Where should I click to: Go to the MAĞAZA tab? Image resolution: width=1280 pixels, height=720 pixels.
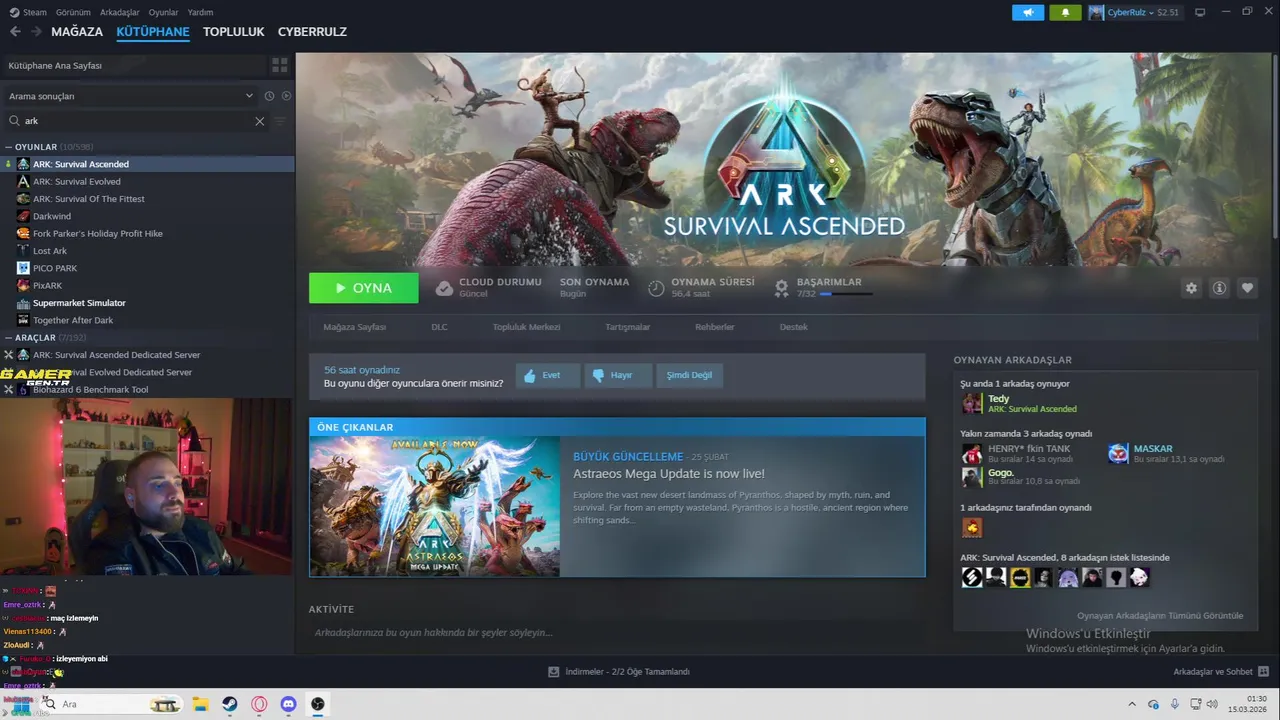pyautogui.click(x=77, y=32)
